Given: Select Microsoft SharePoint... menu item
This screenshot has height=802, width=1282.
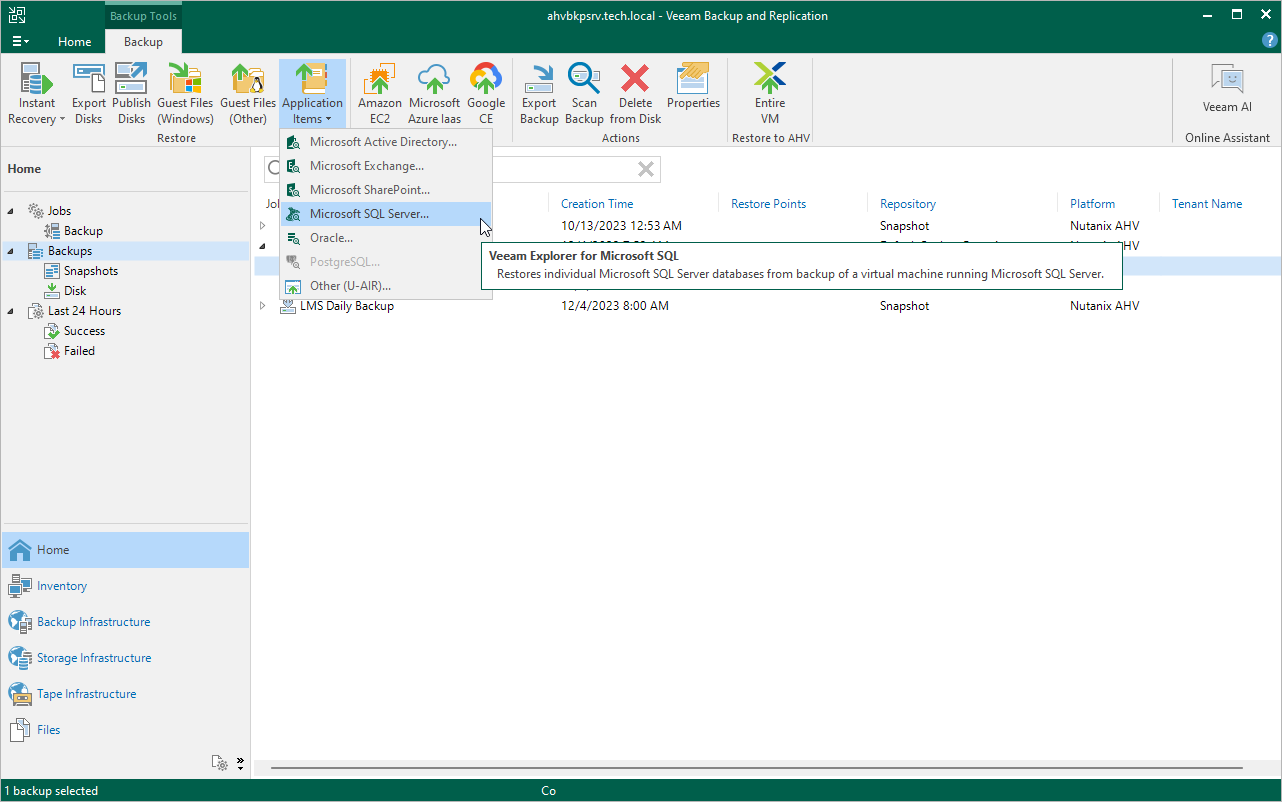Looking at the screenshot, I should tap(386, 190).
